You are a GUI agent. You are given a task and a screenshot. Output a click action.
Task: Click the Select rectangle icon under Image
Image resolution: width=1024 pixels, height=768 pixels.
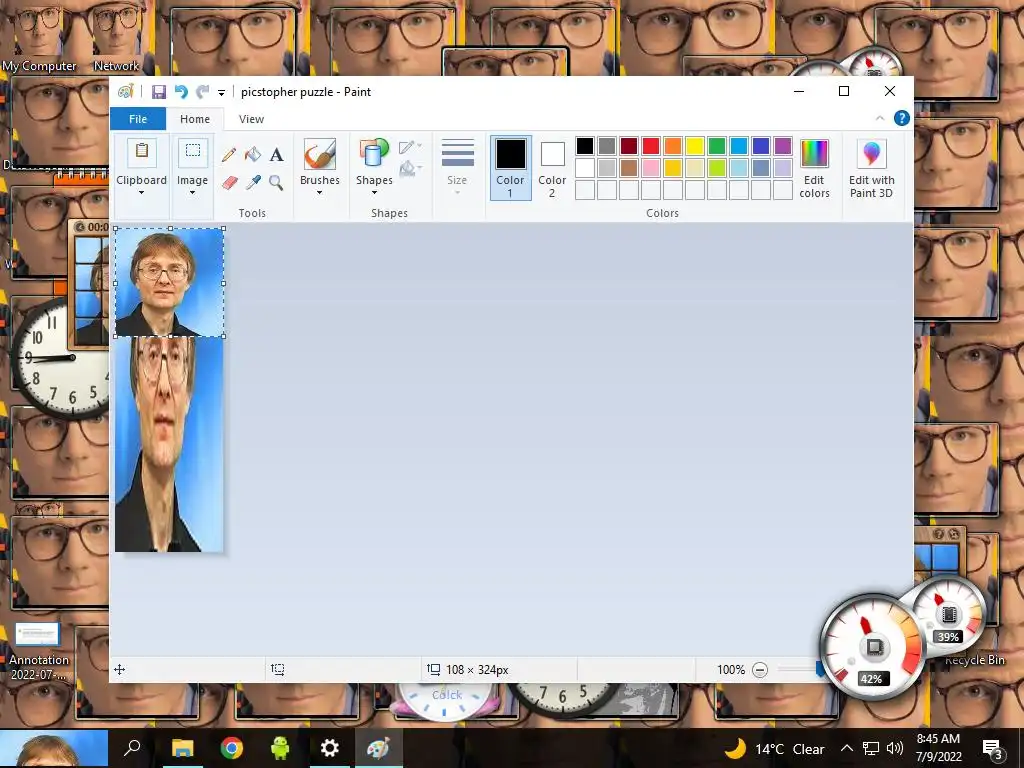[x=193, y=152]
